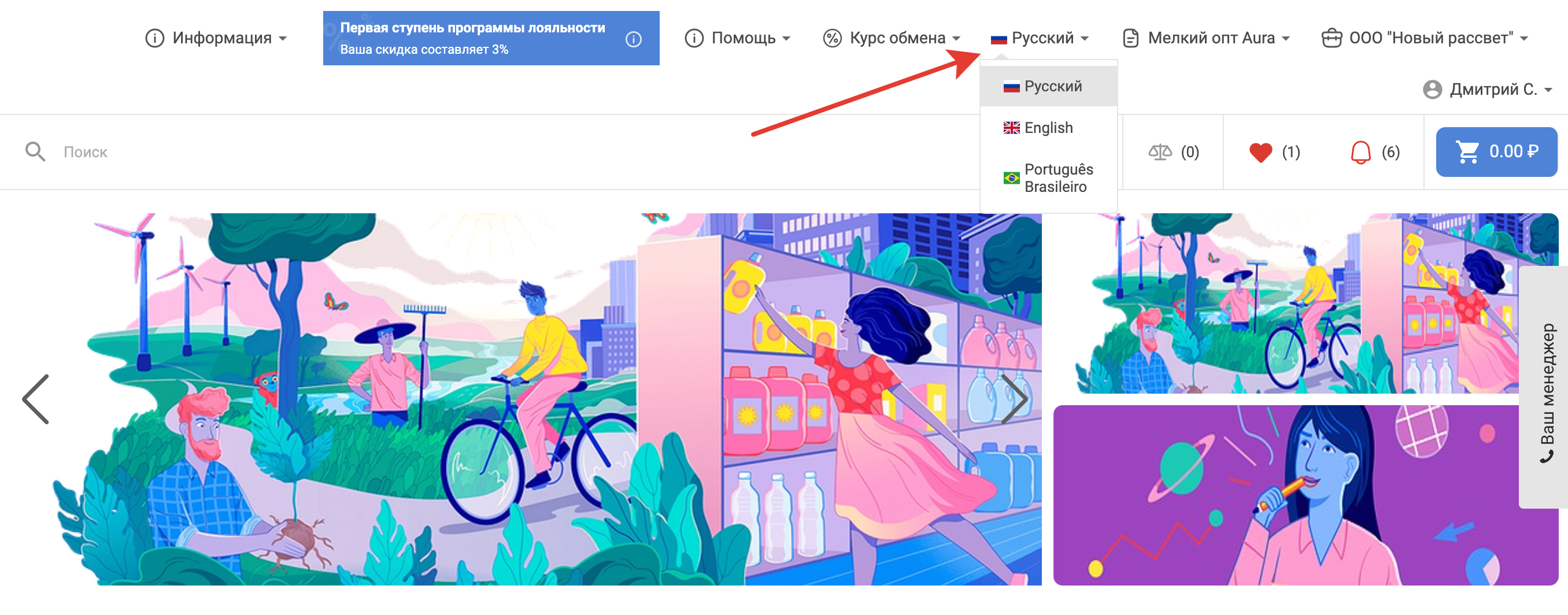The height and width of the screenshot is (615, 1568).
Task: Open the Мелкий опт Aura price list dropdown
Action: [x=1205, y=38]
